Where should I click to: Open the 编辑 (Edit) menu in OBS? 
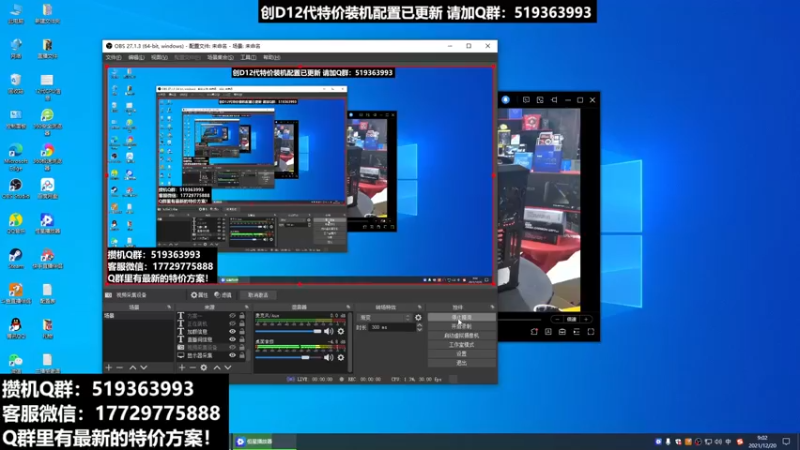[x=136, y=58]
